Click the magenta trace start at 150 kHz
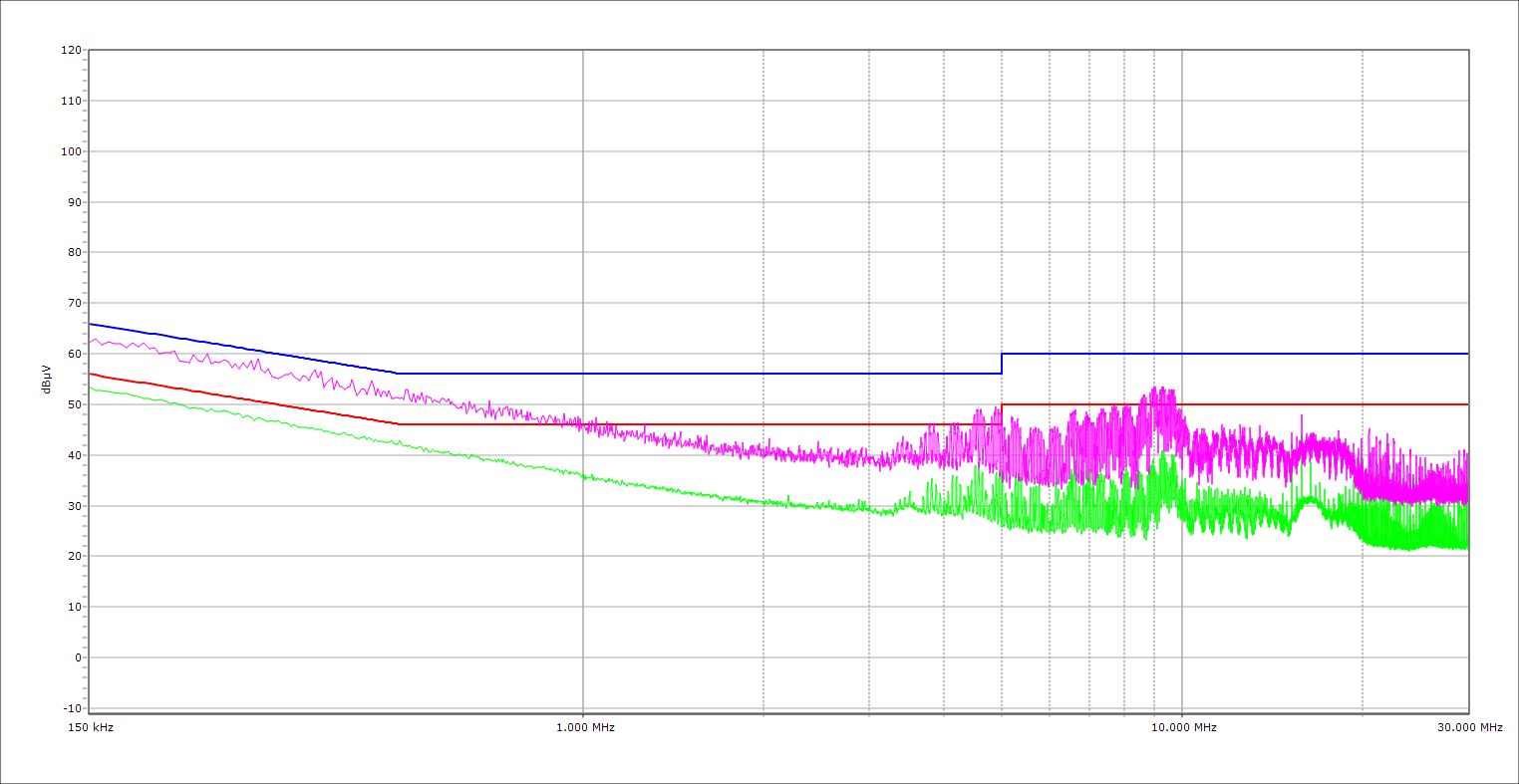Viewport: 1519px width, 784px height. (x=91, y=342)
